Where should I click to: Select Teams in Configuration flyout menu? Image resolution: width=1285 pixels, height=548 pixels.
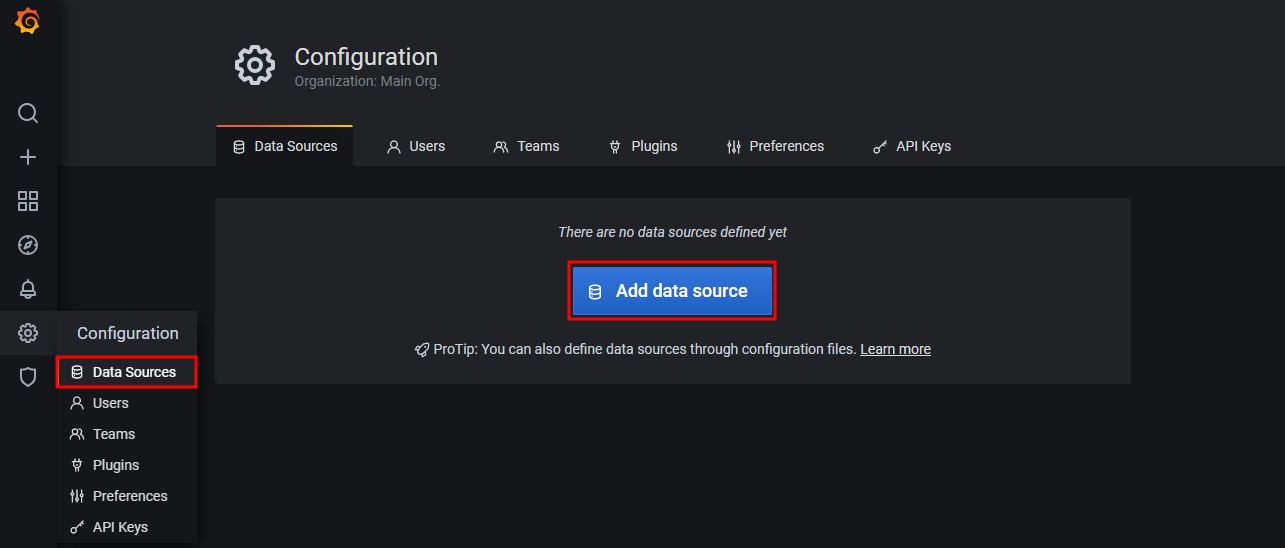[126, 434]
